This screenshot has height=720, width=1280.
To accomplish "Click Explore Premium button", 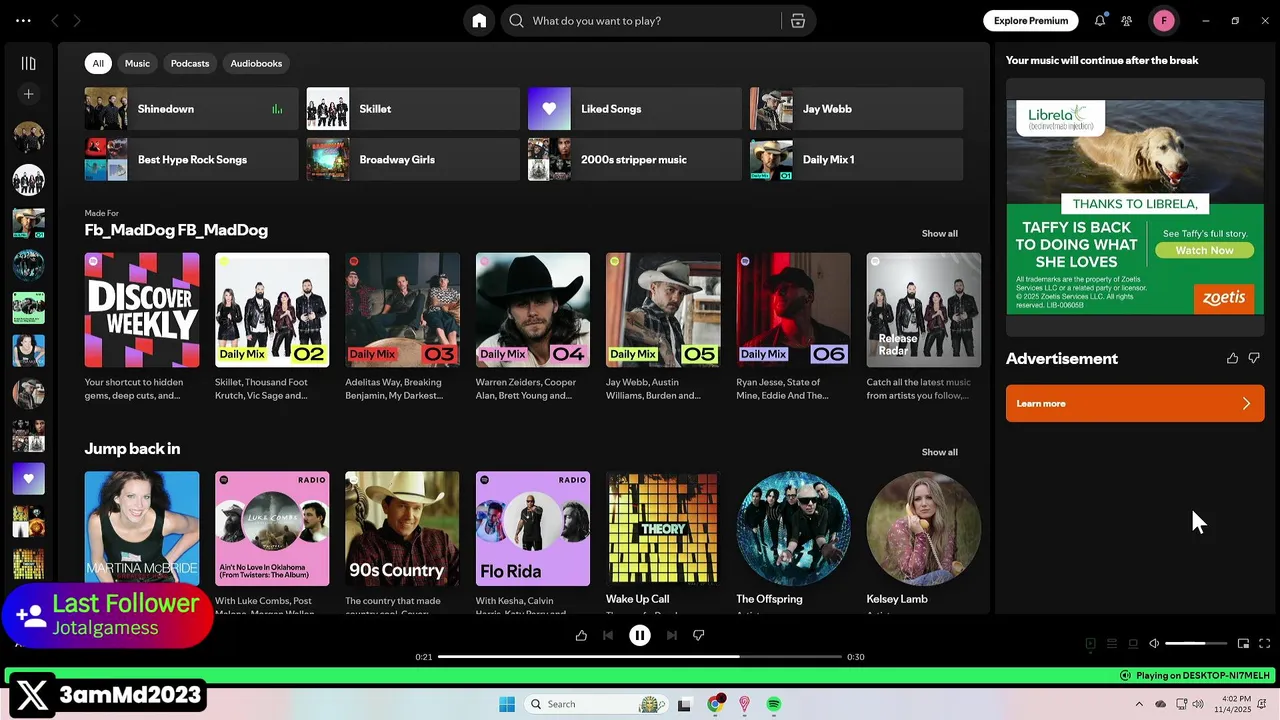I will [x=1031, y=20].
